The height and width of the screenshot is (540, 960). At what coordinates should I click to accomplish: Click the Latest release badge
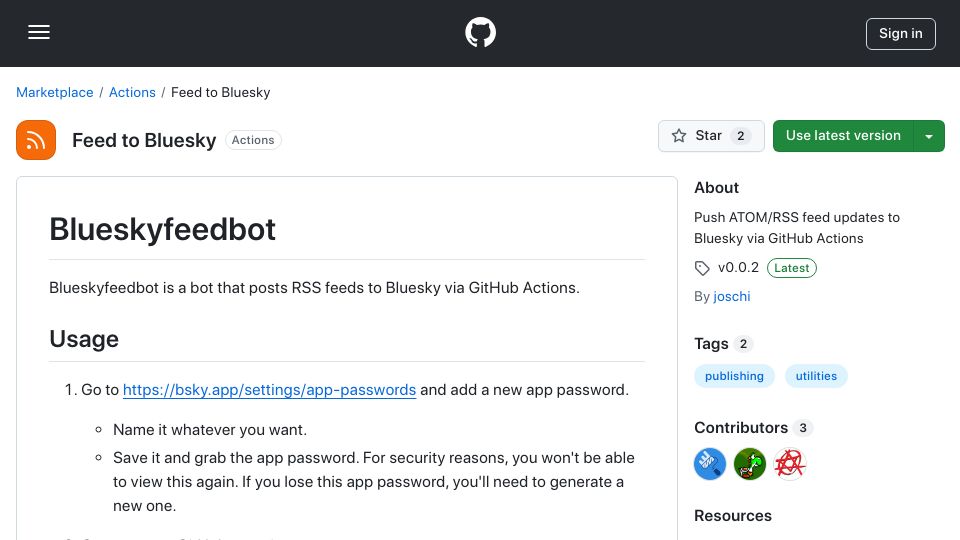click(792, 268)
